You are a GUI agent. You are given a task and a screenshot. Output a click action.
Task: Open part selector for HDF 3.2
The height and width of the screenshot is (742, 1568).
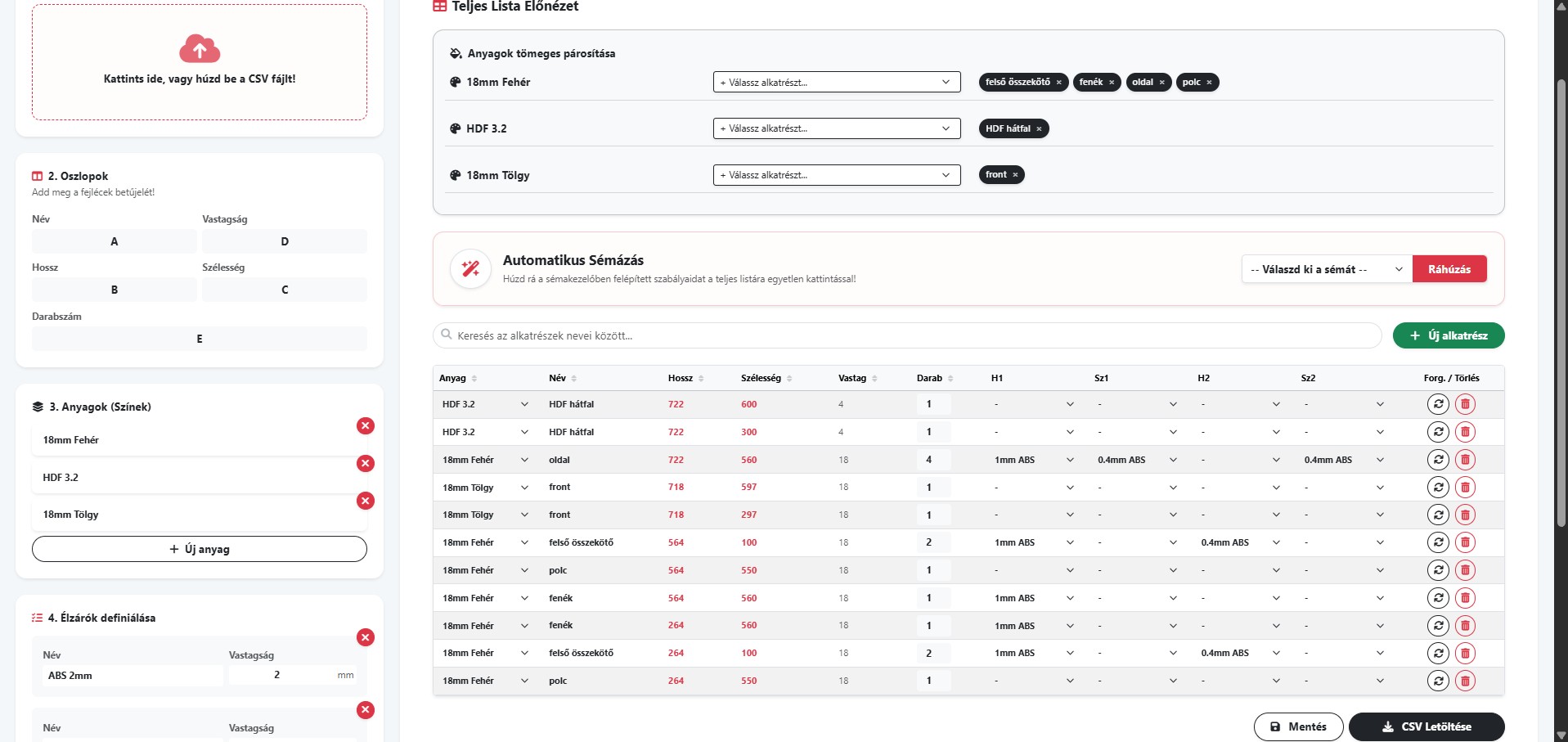pos(837,128)
